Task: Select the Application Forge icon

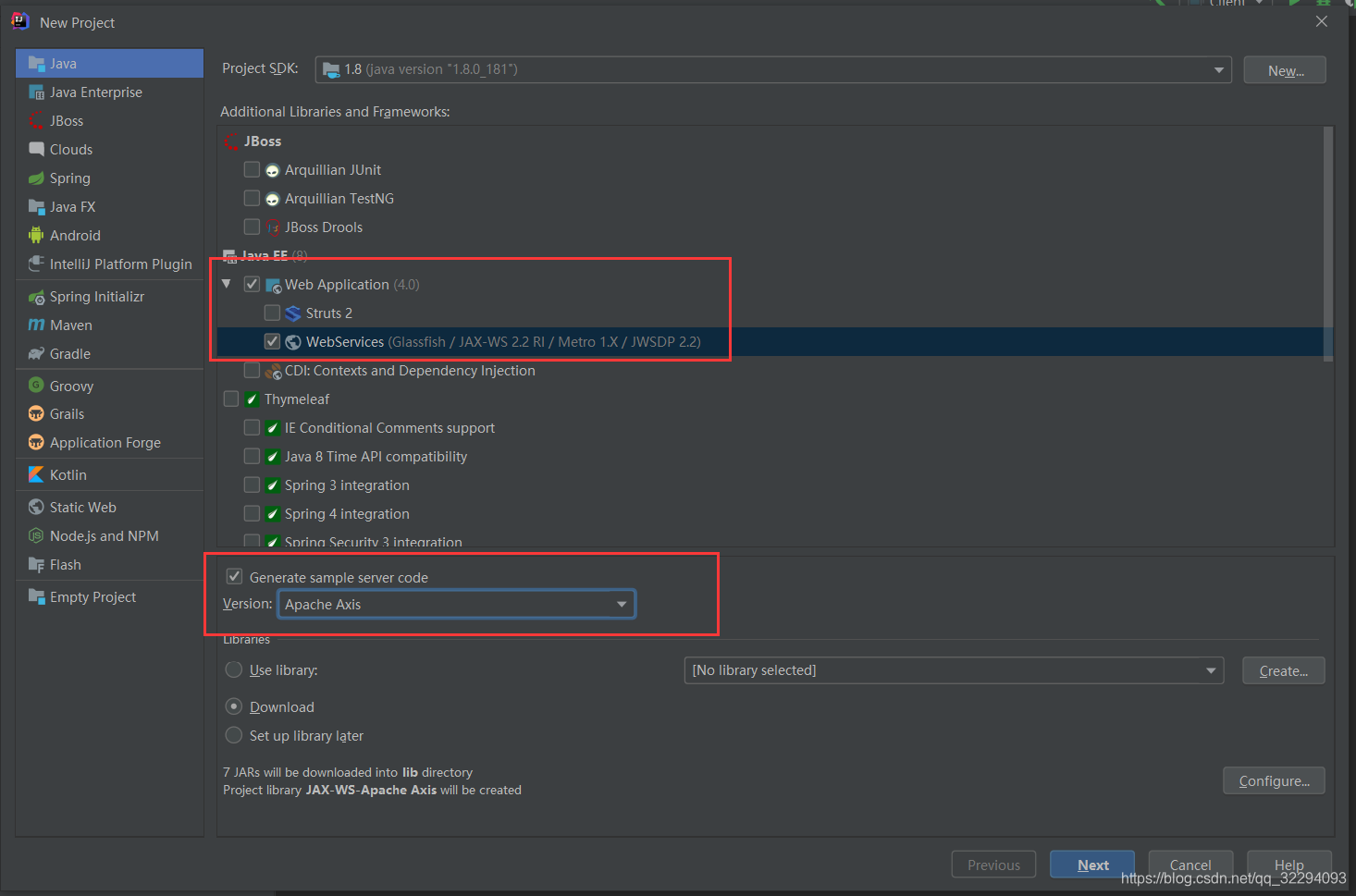Action: [x=37, y=443]
